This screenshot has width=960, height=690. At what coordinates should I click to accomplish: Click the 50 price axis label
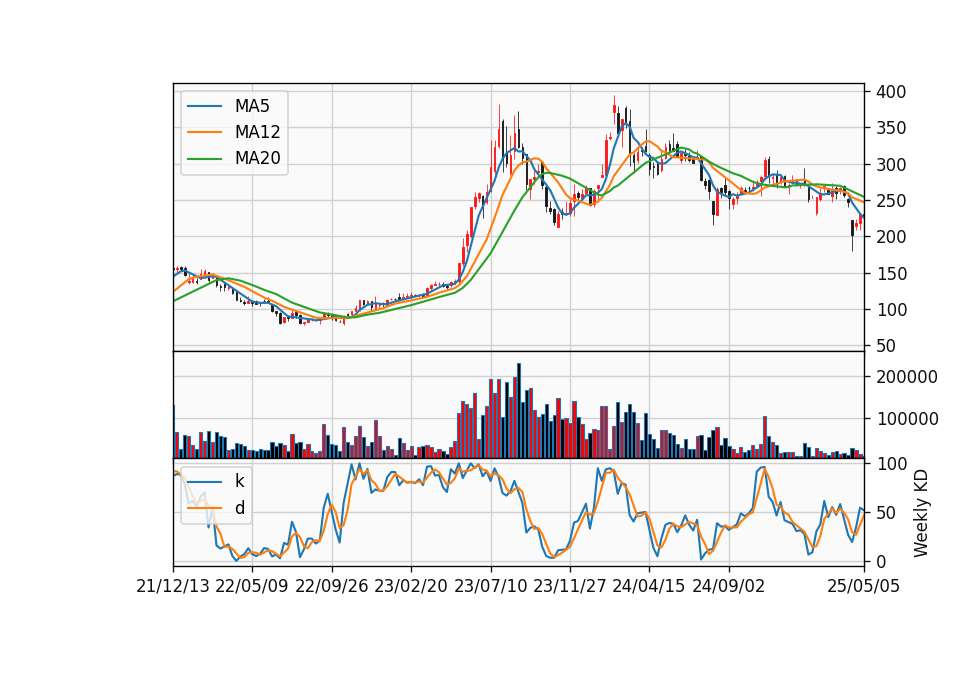886,346
